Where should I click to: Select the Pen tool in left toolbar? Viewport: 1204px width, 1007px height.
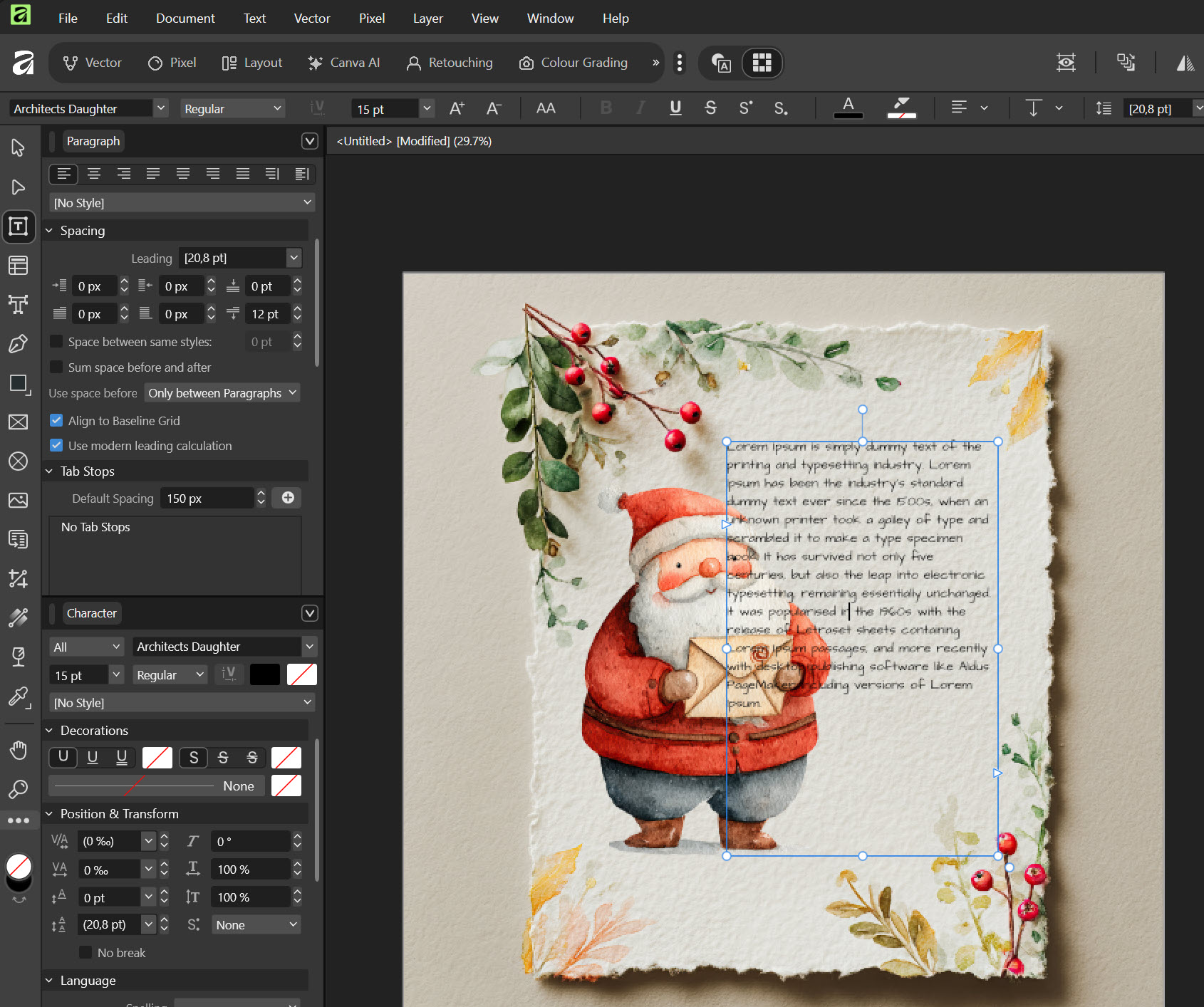pyautogui.click(x=19, y=344)
